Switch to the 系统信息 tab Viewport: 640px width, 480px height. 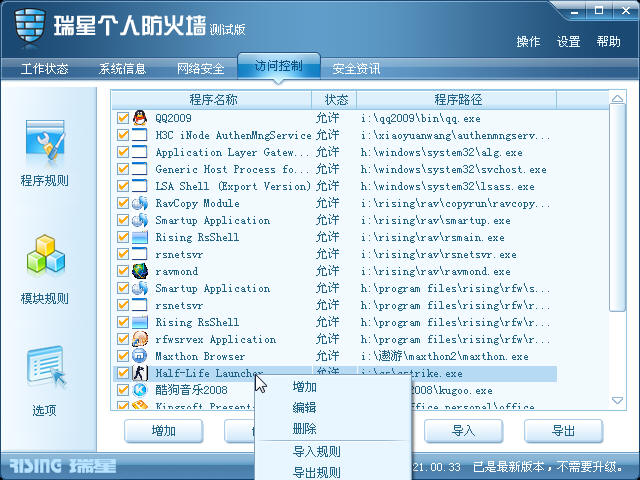(x=122, y=69)
